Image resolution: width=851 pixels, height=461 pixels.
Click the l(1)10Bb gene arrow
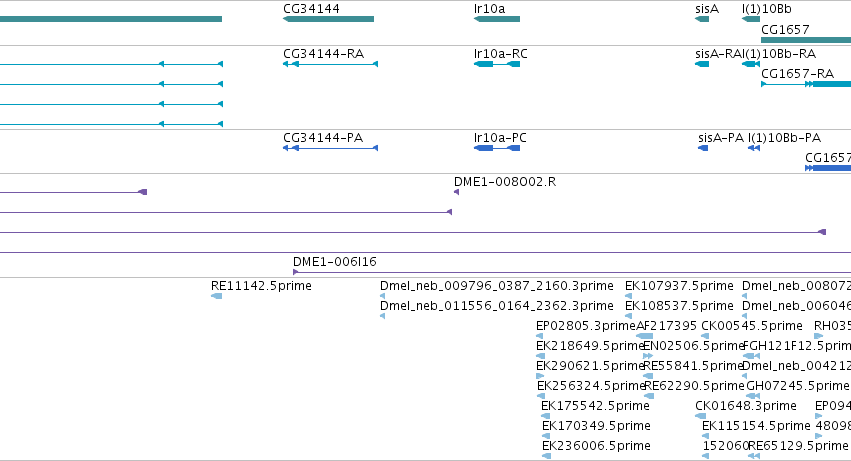pyautogui.click(x=751, y=19)
